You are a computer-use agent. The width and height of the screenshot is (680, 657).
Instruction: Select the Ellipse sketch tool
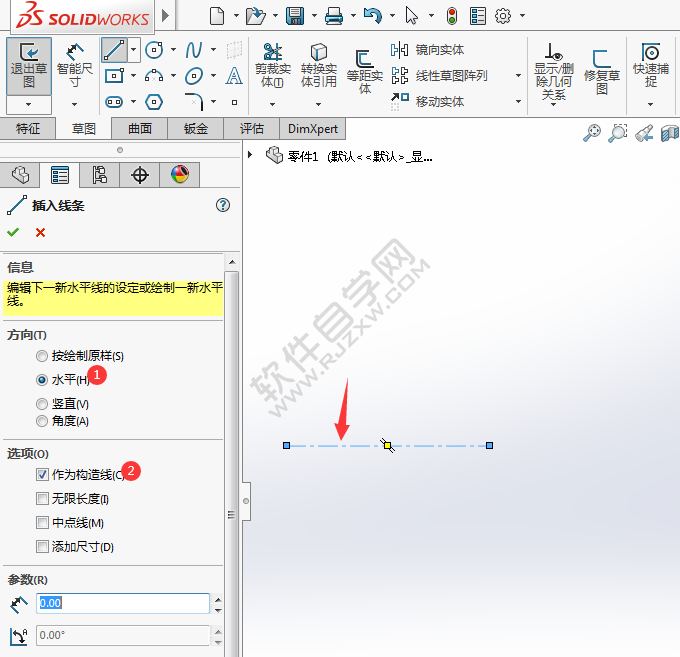pos(193,76)
